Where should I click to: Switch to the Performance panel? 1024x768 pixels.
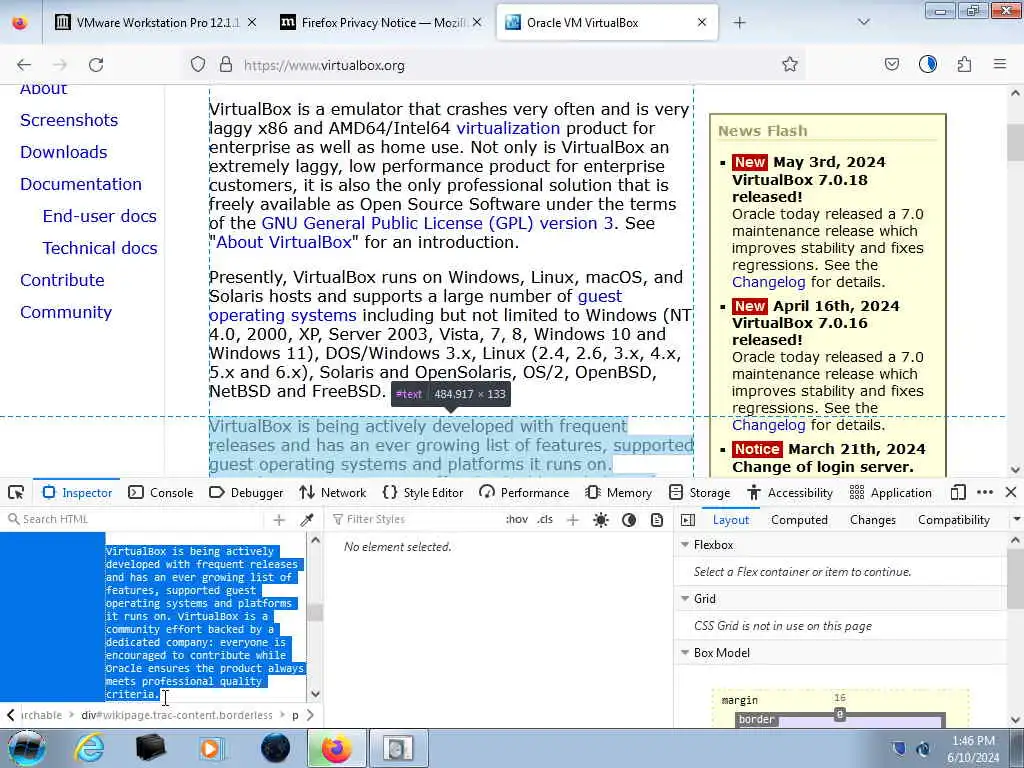click(x=524, y=492)
